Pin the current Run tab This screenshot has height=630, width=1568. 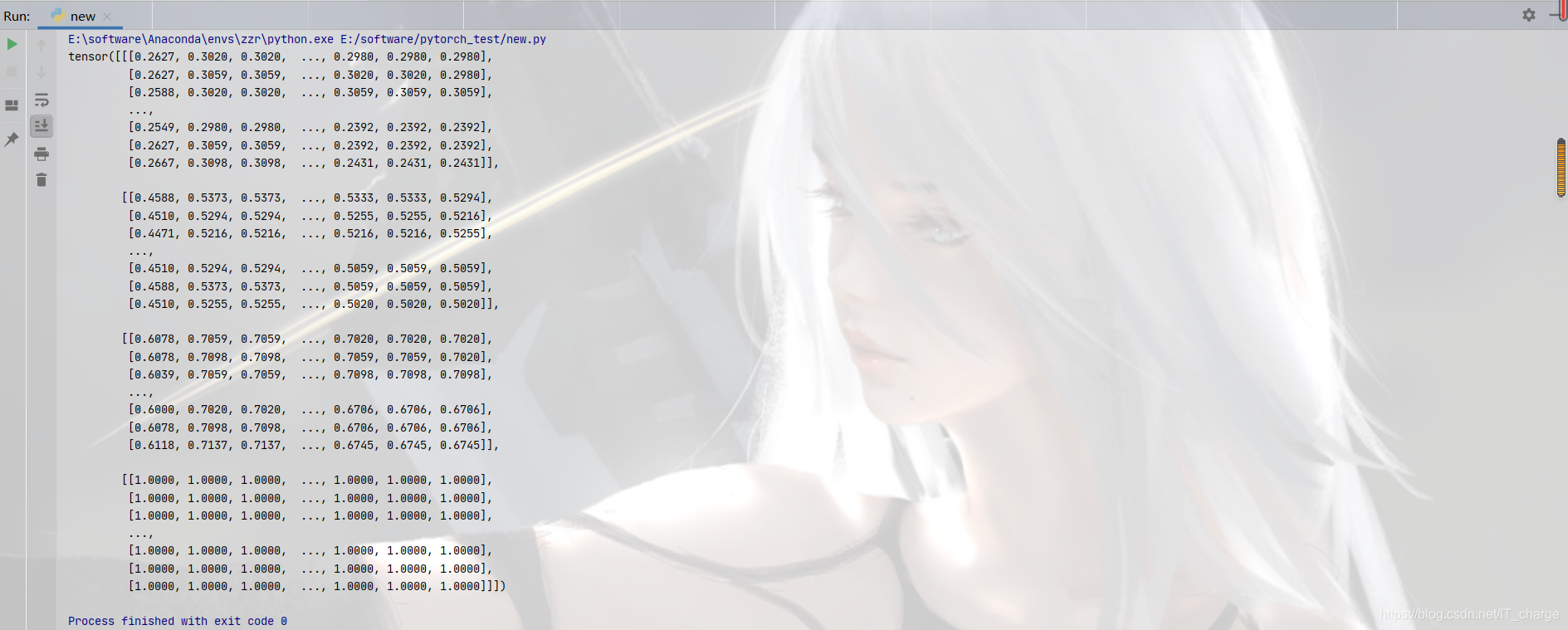tap(12, 139)
